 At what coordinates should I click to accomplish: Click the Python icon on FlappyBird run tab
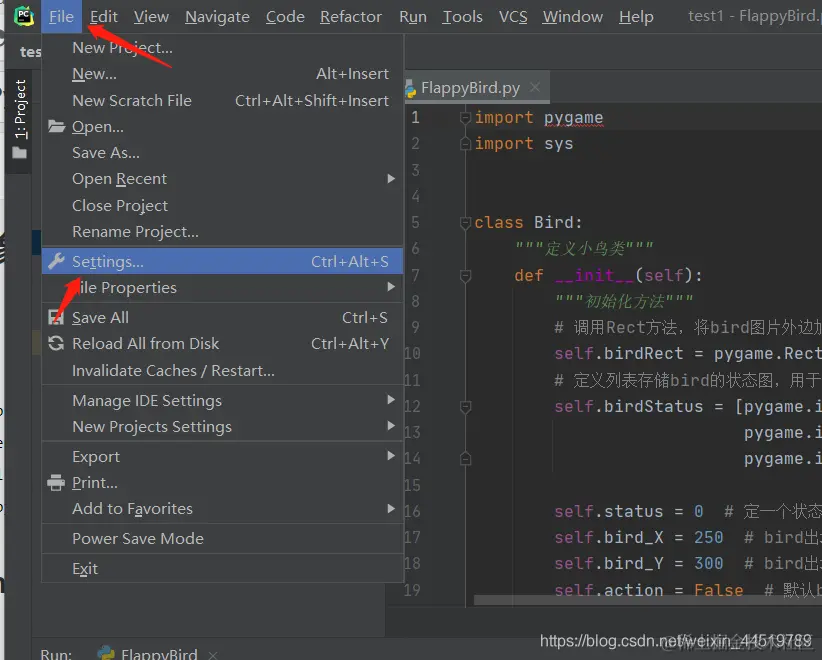coord(106,653)
